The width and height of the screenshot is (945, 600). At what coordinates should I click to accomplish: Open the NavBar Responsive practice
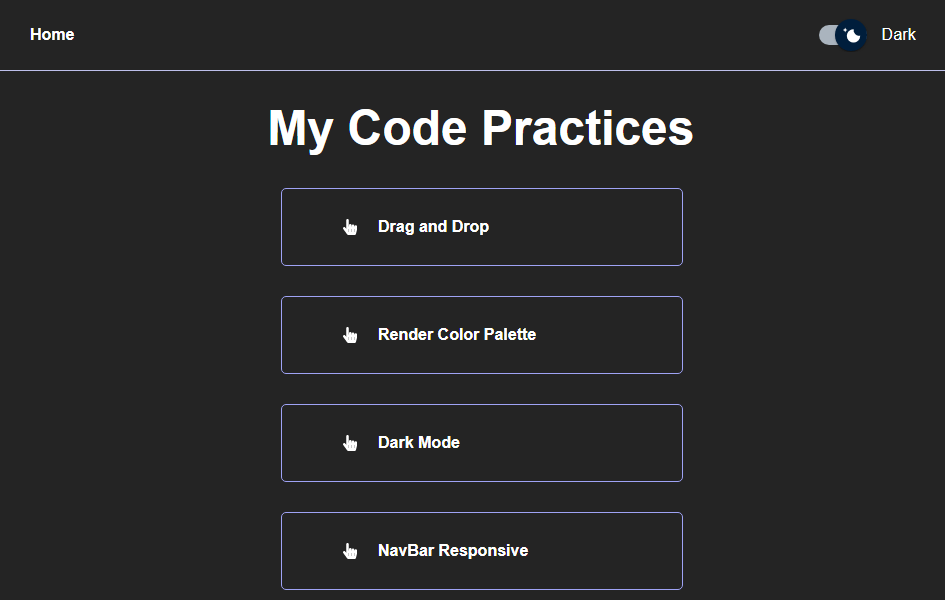(481, 550)
